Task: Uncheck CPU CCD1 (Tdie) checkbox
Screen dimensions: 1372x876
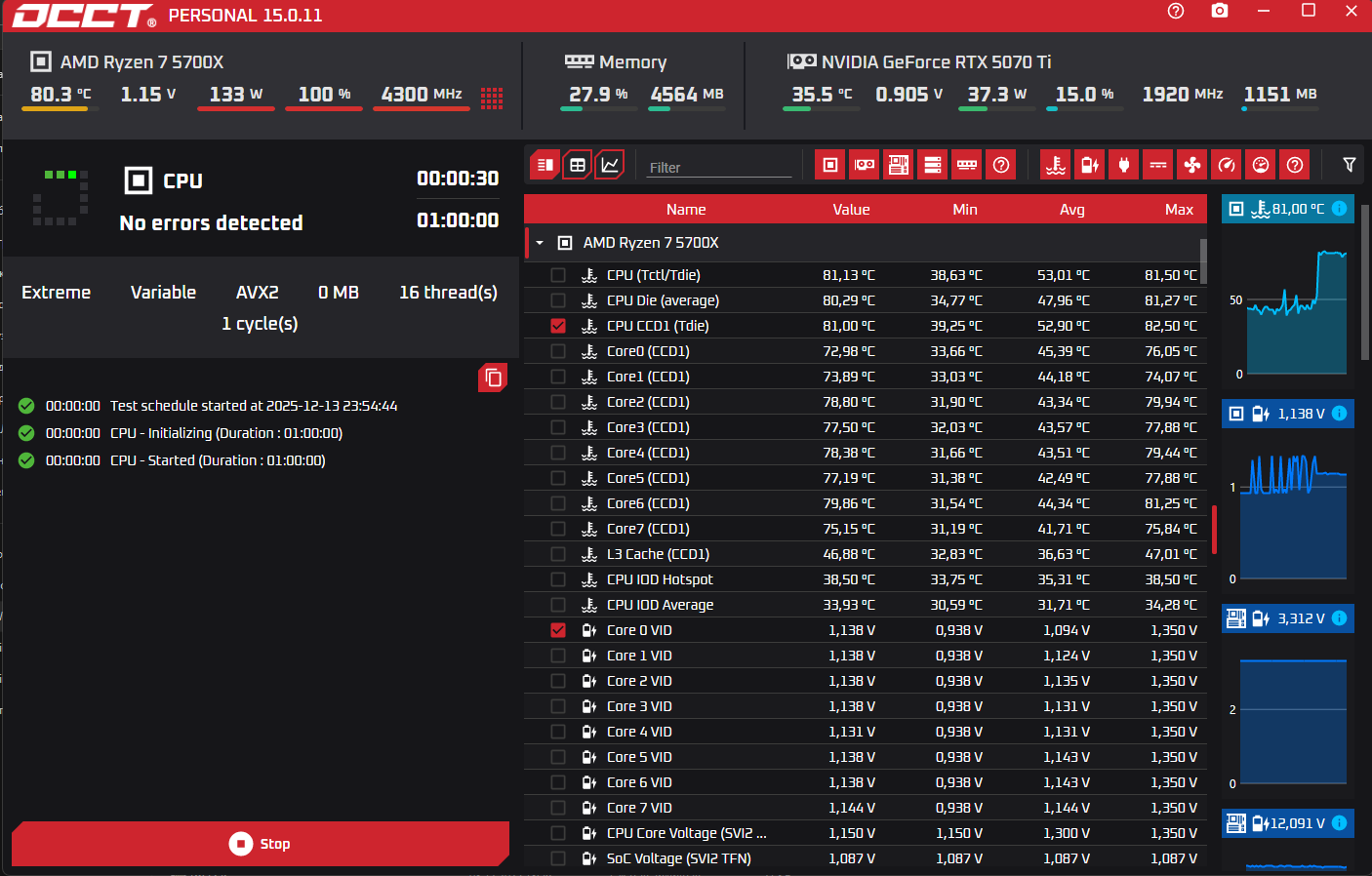Action: pos(558,326)
